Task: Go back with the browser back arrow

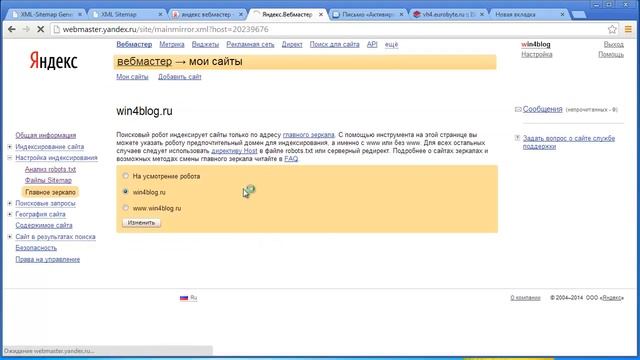Action: click(x=12, y=29)
